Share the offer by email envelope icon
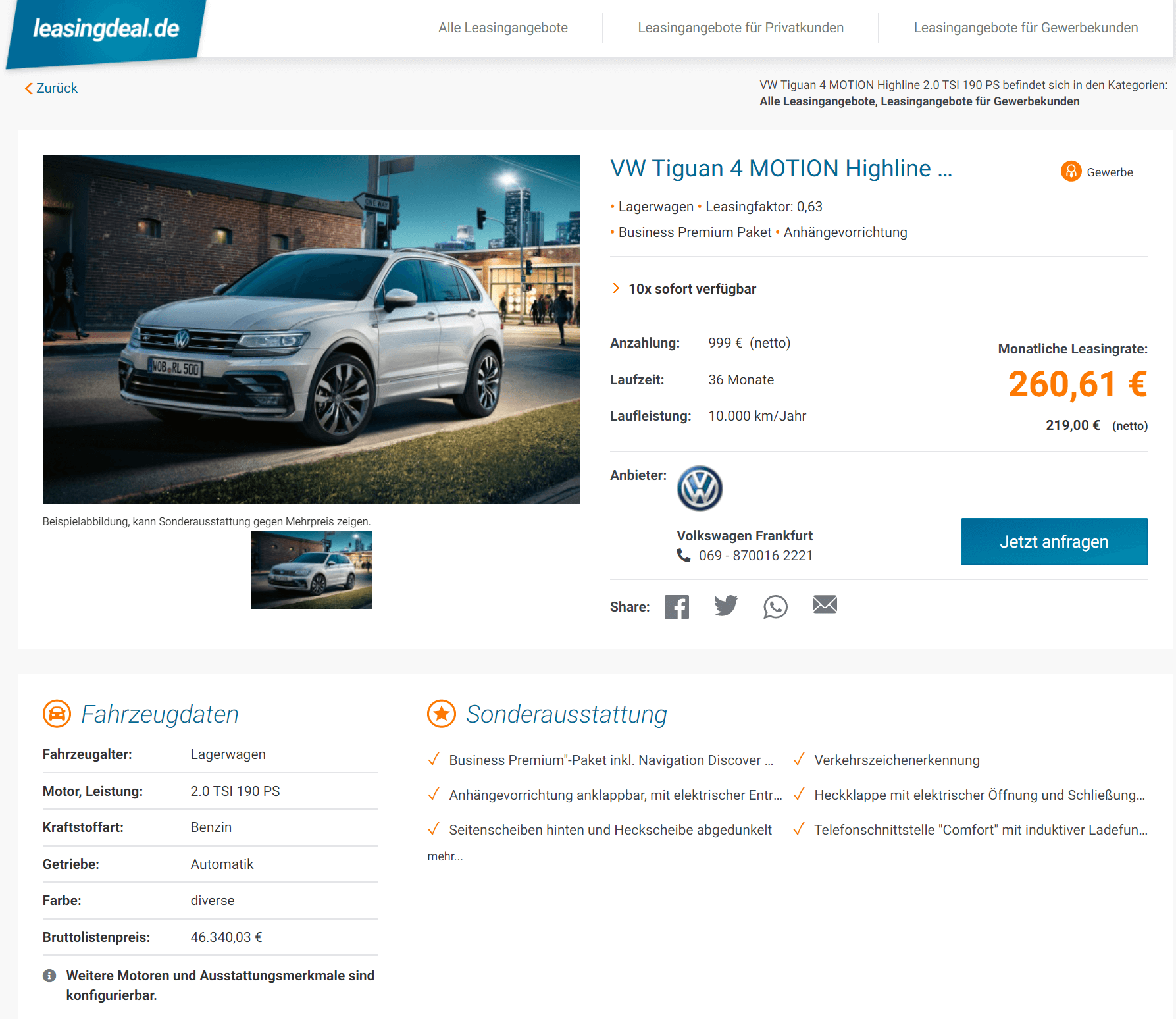 tap(825, 604)
